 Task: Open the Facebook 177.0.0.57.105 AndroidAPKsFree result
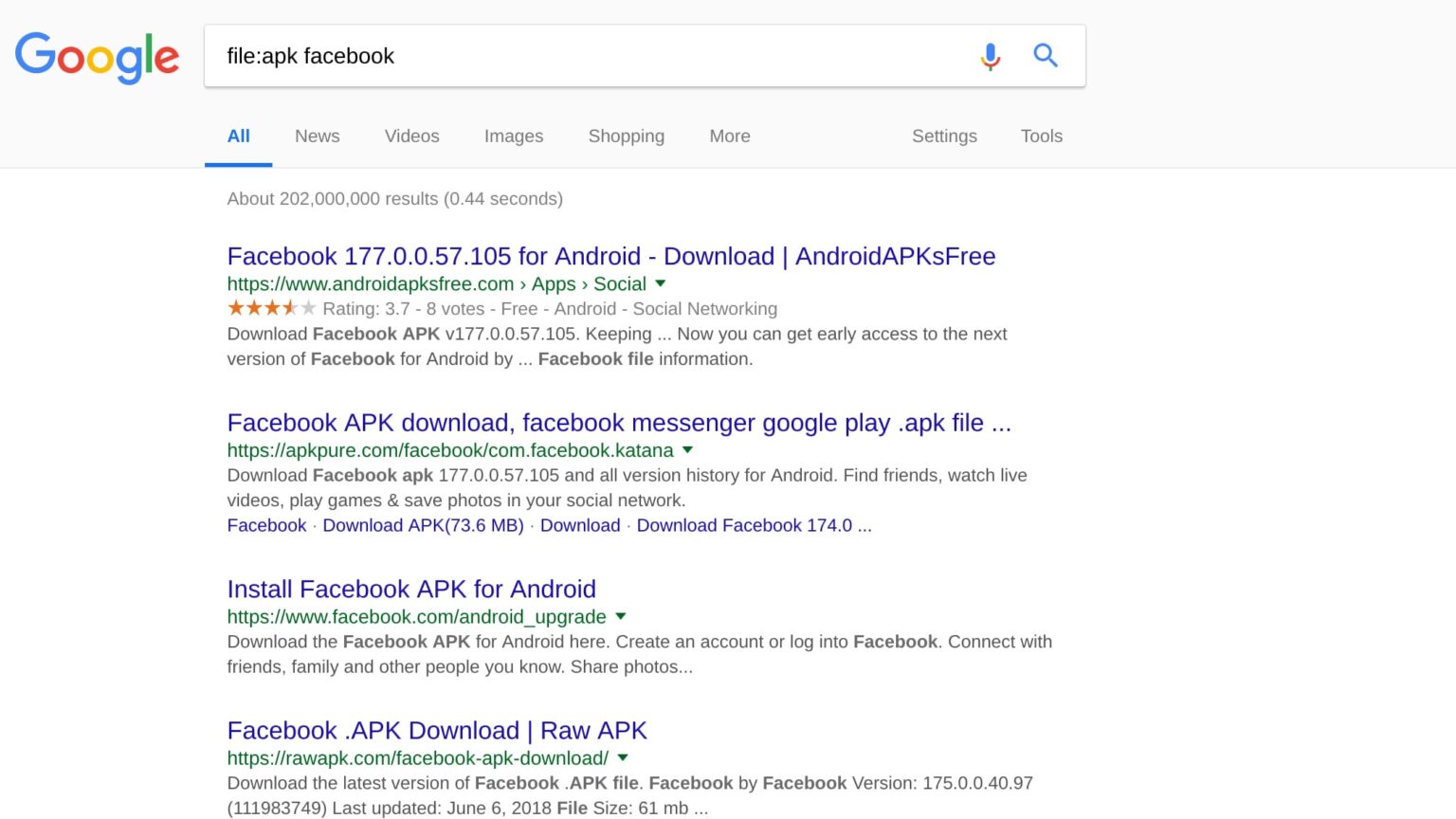pyautogui.click(x=610, y=256)
